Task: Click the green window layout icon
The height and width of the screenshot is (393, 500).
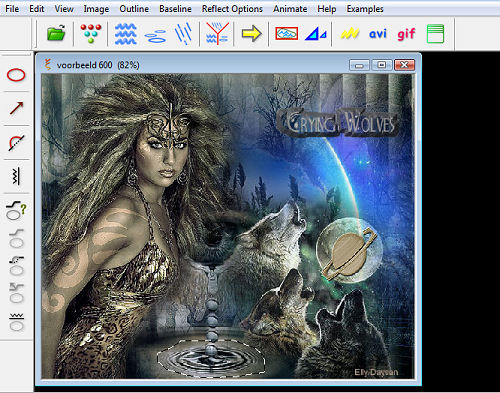Action: click(x=435, y=34)
